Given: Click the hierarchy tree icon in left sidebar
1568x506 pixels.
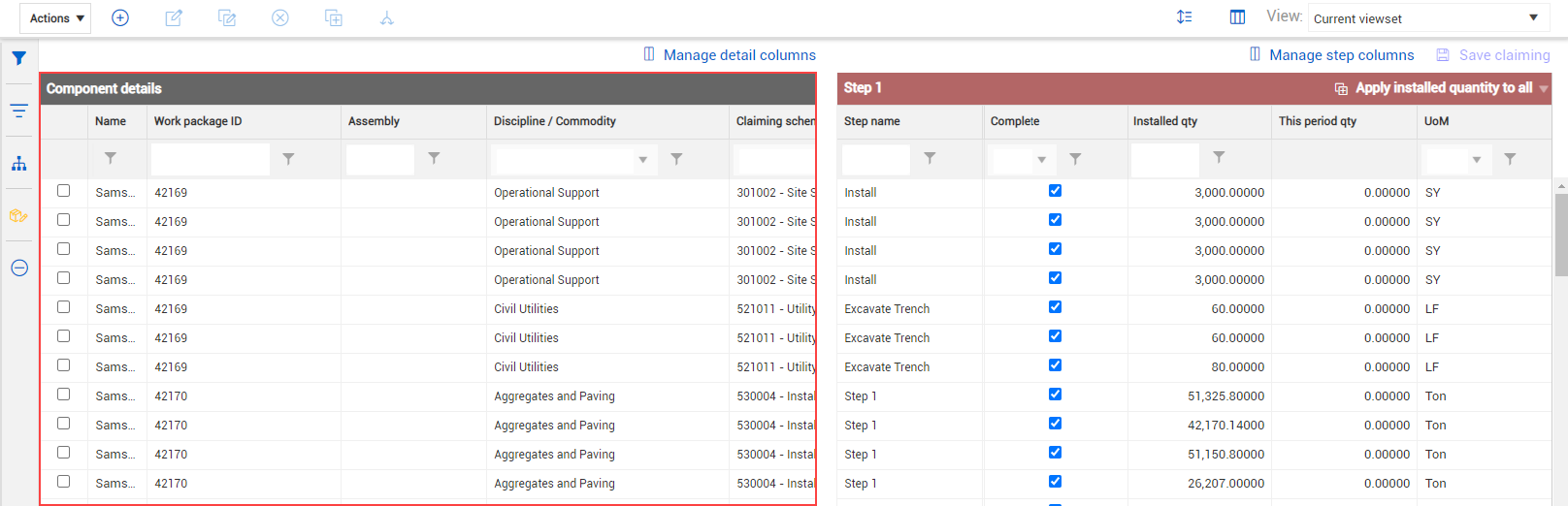Looking at the screenshot, I should 18,164.
